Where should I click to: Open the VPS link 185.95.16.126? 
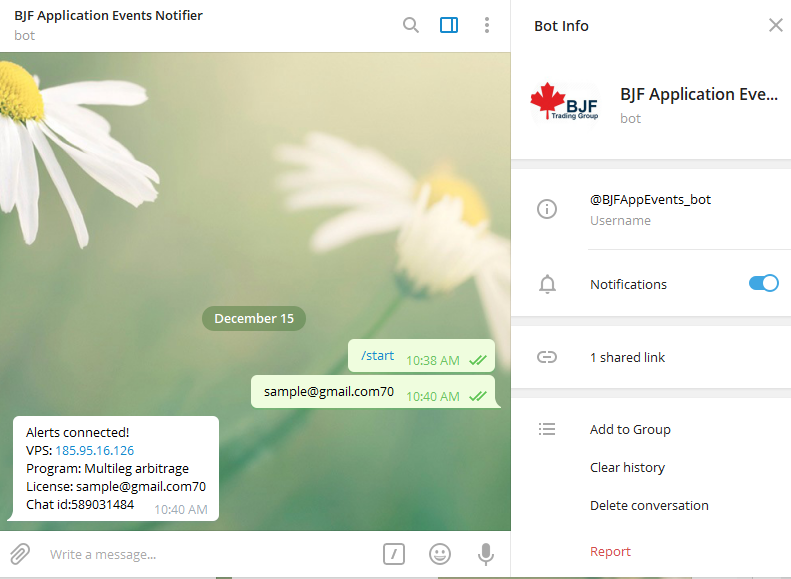(x=94, y=450)
